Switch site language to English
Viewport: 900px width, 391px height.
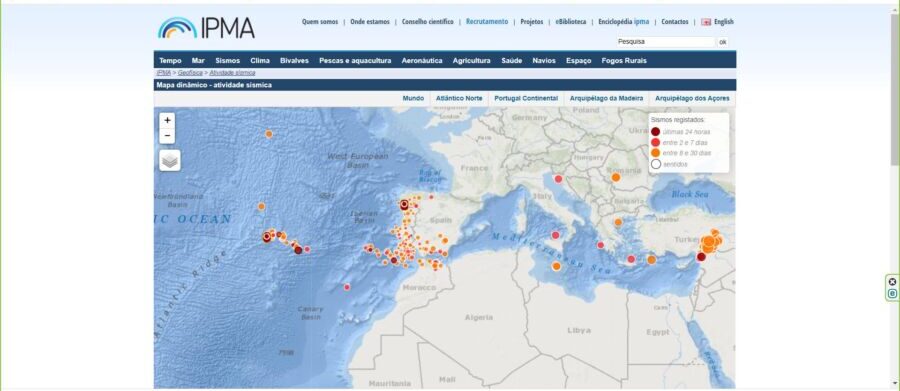pyautogui.click(x=723, y=22)
